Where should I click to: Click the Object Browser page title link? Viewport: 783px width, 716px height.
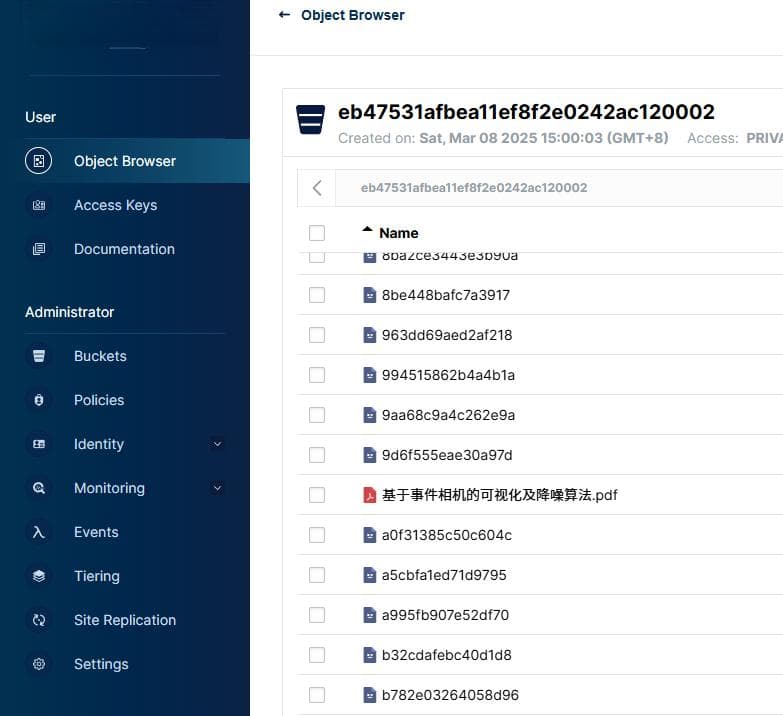353,15
